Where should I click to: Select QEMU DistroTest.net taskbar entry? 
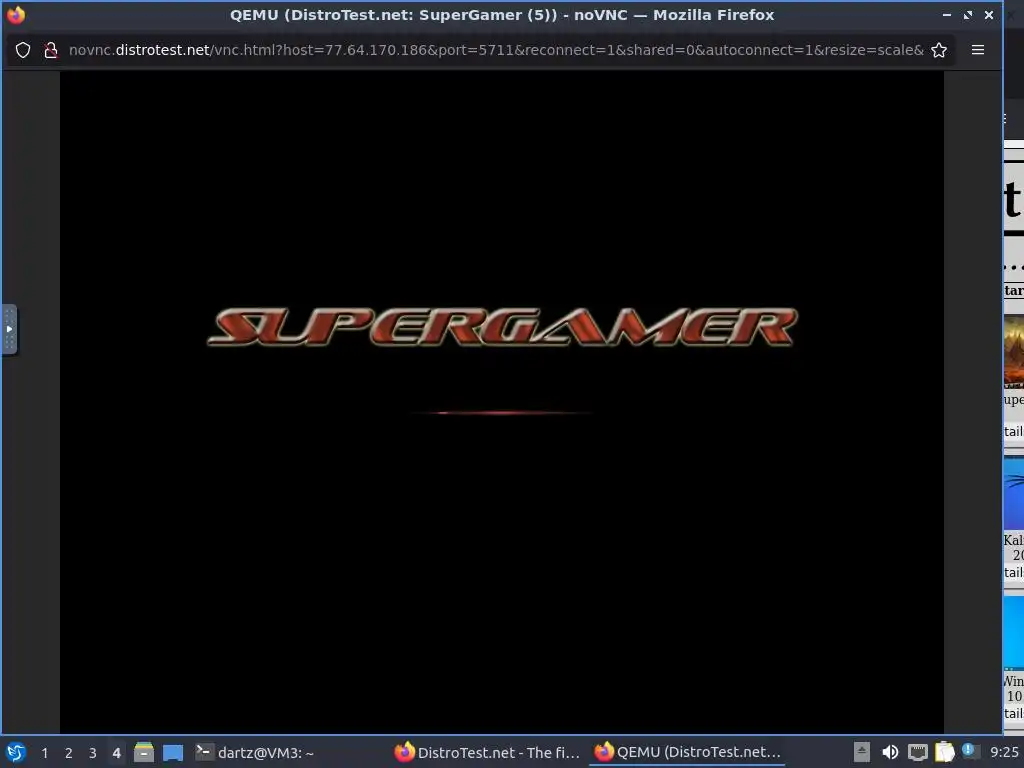(x=687, y=752)
